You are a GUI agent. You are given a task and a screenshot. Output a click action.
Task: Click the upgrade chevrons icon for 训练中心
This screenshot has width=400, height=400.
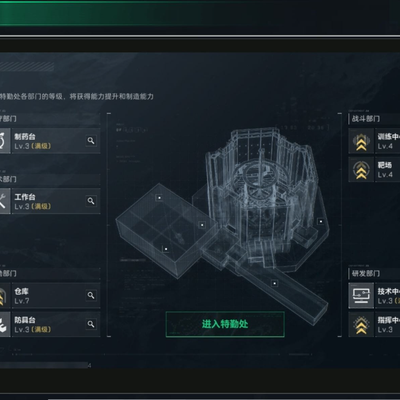[x=361, y=141]
